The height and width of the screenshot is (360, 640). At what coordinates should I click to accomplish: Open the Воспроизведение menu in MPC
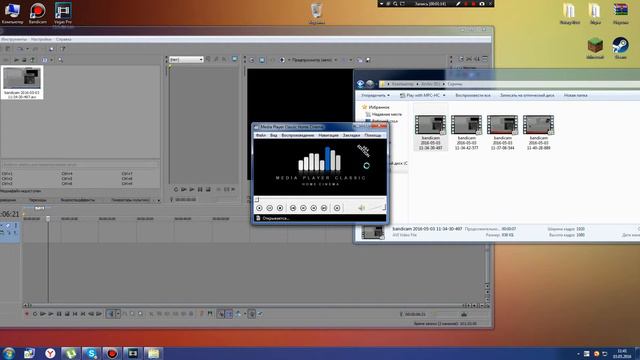pos(298,135)
